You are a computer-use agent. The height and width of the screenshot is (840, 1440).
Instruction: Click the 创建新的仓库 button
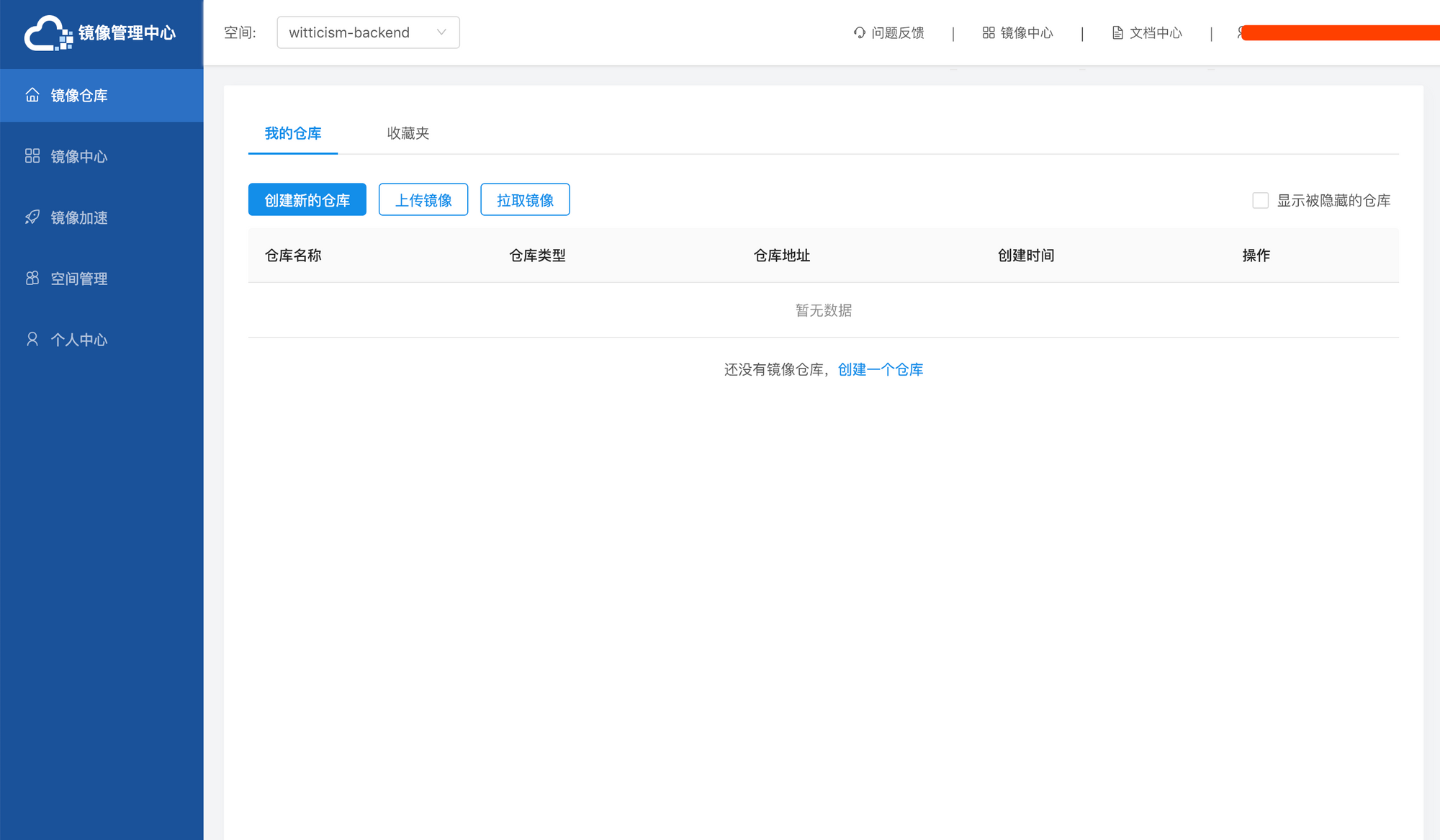307,200
